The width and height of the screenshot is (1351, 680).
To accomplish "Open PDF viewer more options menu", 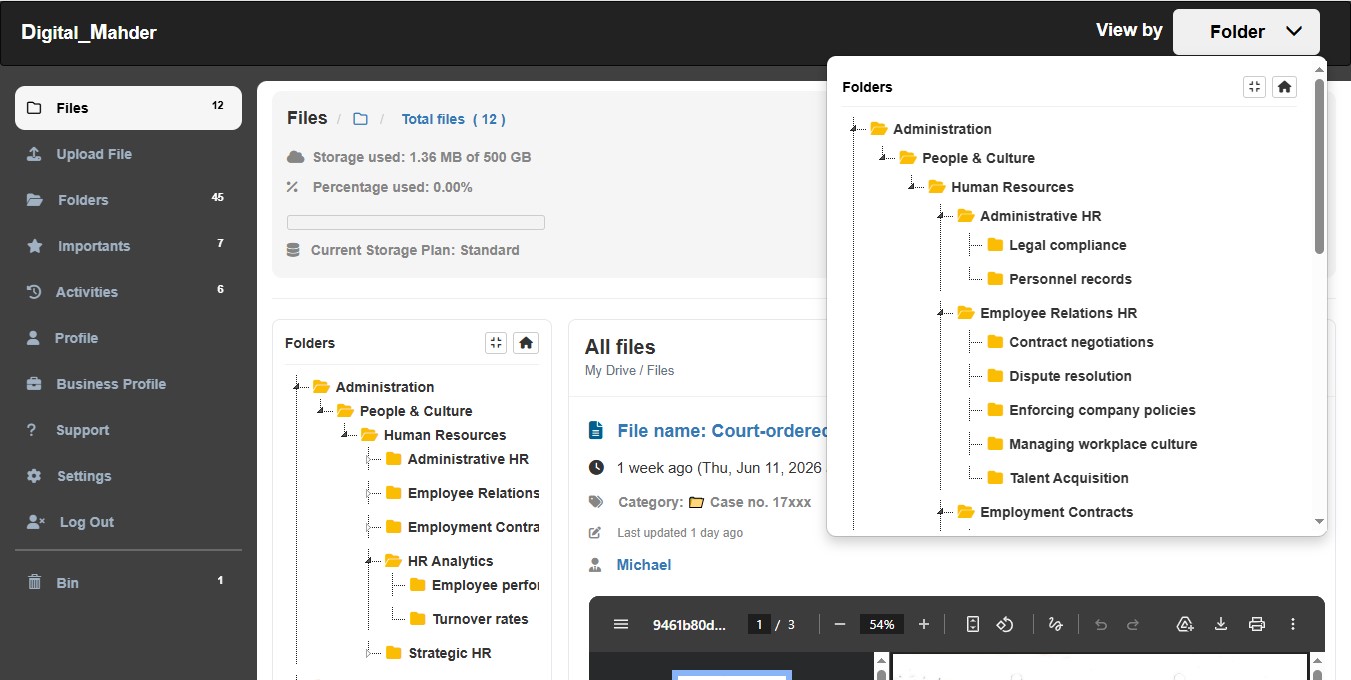I will [x=1293, y=624].
